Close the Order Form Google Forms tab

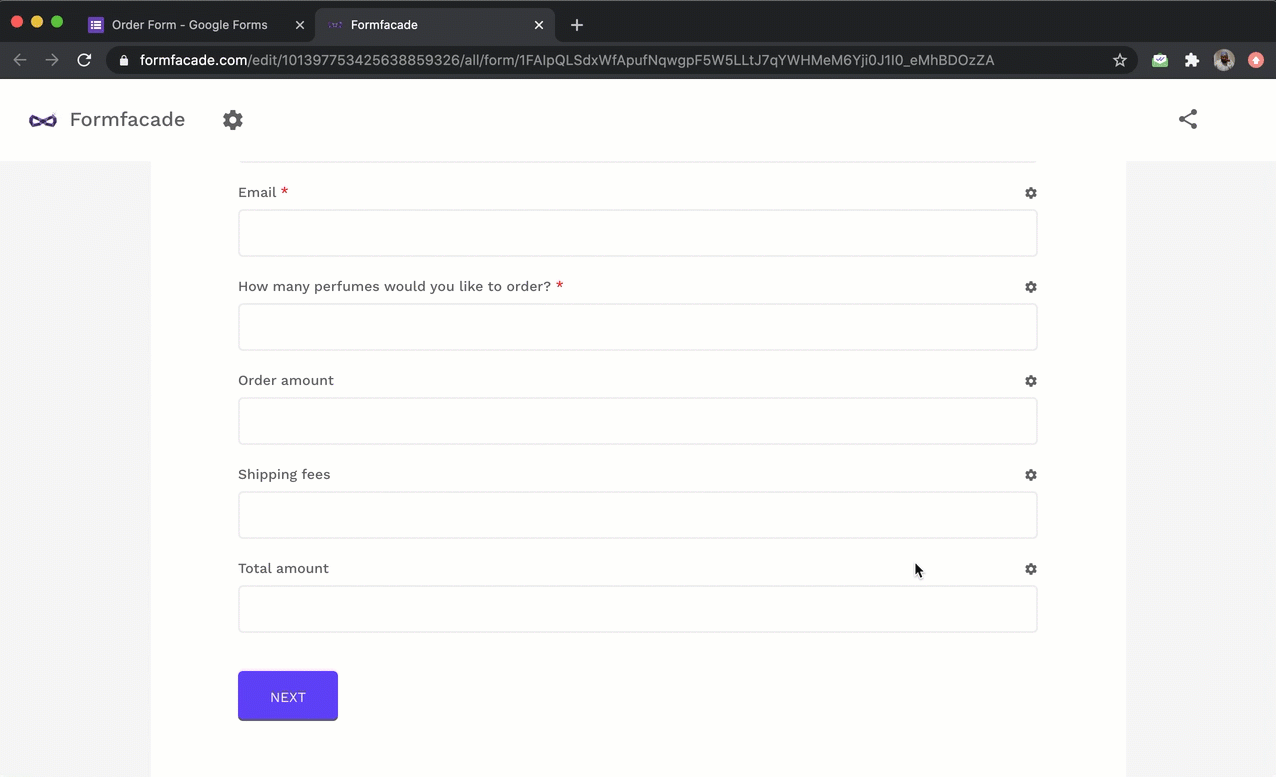tap(300, 25)
